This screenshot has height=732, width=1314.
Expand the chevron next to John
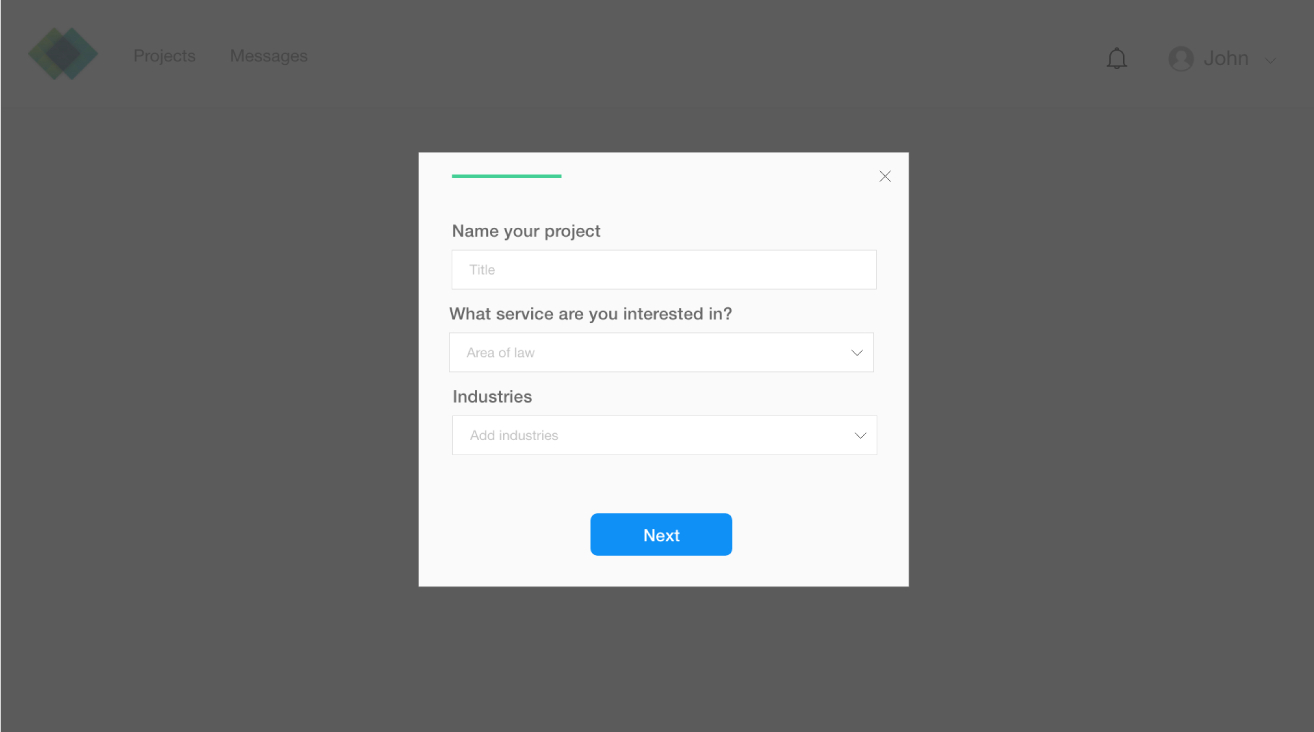coord(1270,61)
